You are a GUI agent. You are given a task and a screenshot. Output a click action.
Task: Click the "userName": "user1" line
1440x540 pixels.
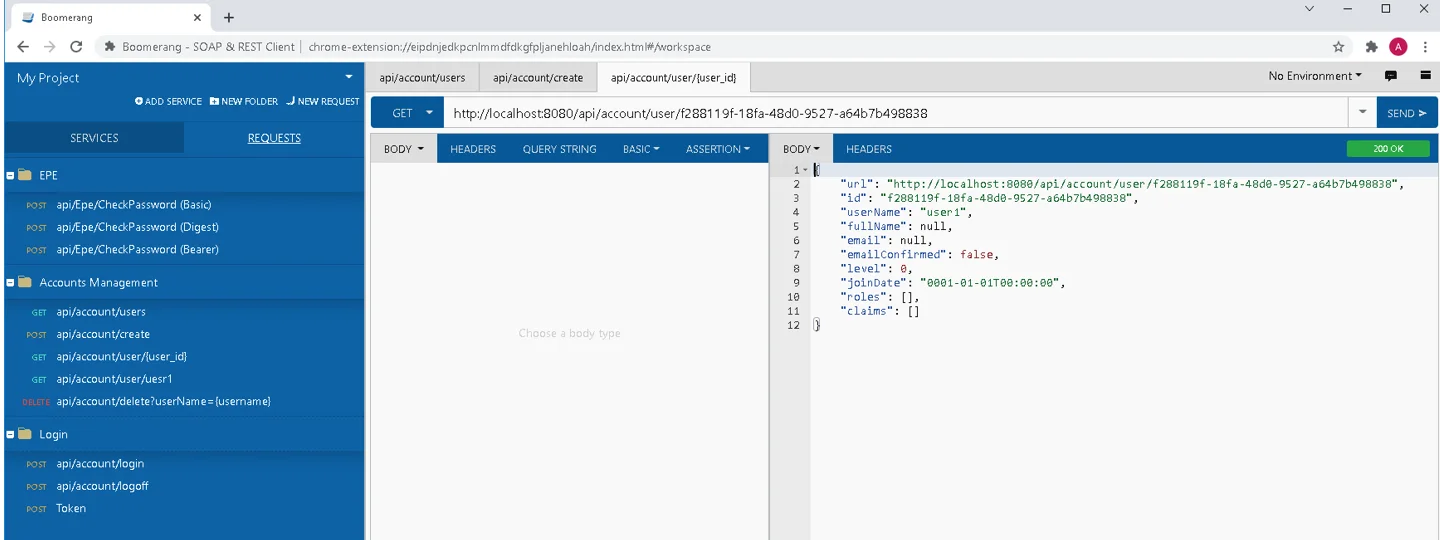906,212
